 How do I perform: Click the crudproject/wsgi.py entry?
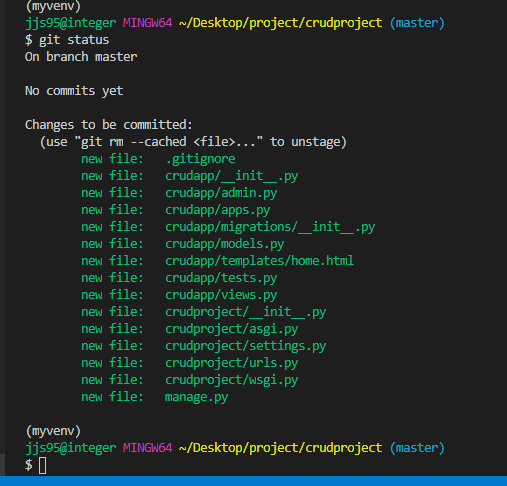point(232,380)
